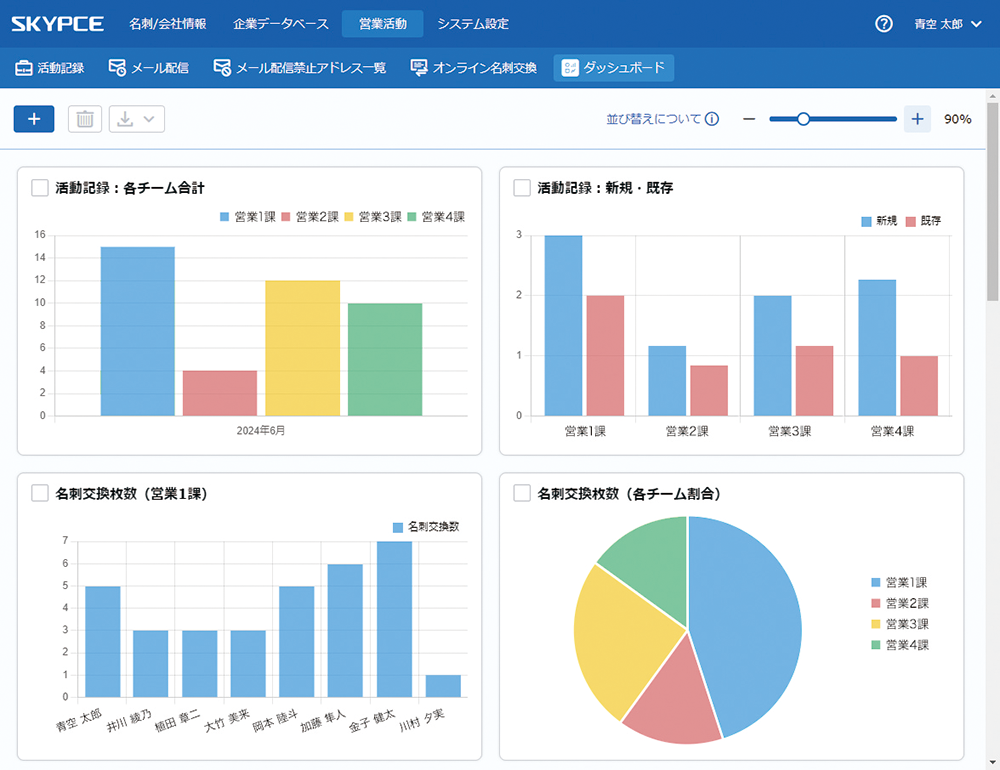
Task: Open the 並び替えについて link
Action: click(653, 119)
